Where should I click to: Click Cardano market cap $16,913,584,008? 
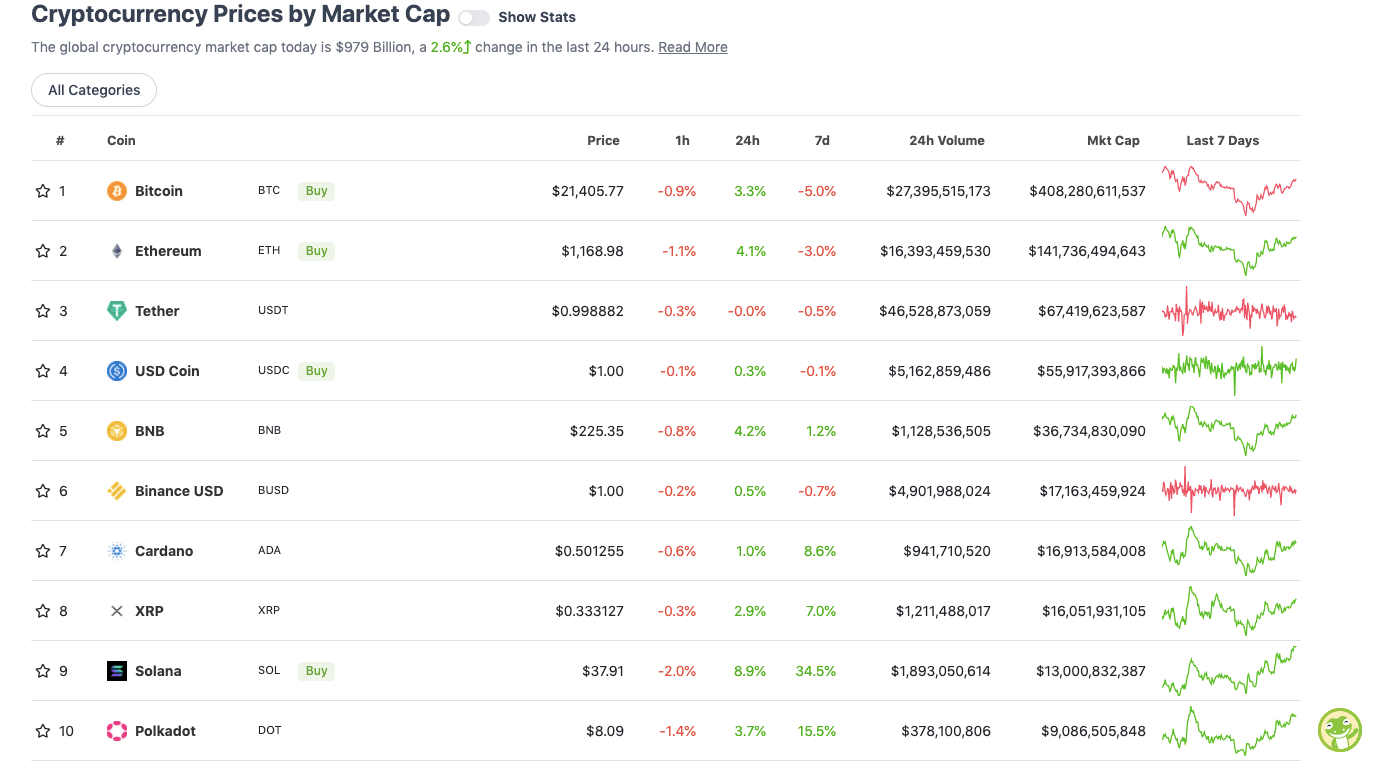pyautogui.click(x=1091, y=551)
